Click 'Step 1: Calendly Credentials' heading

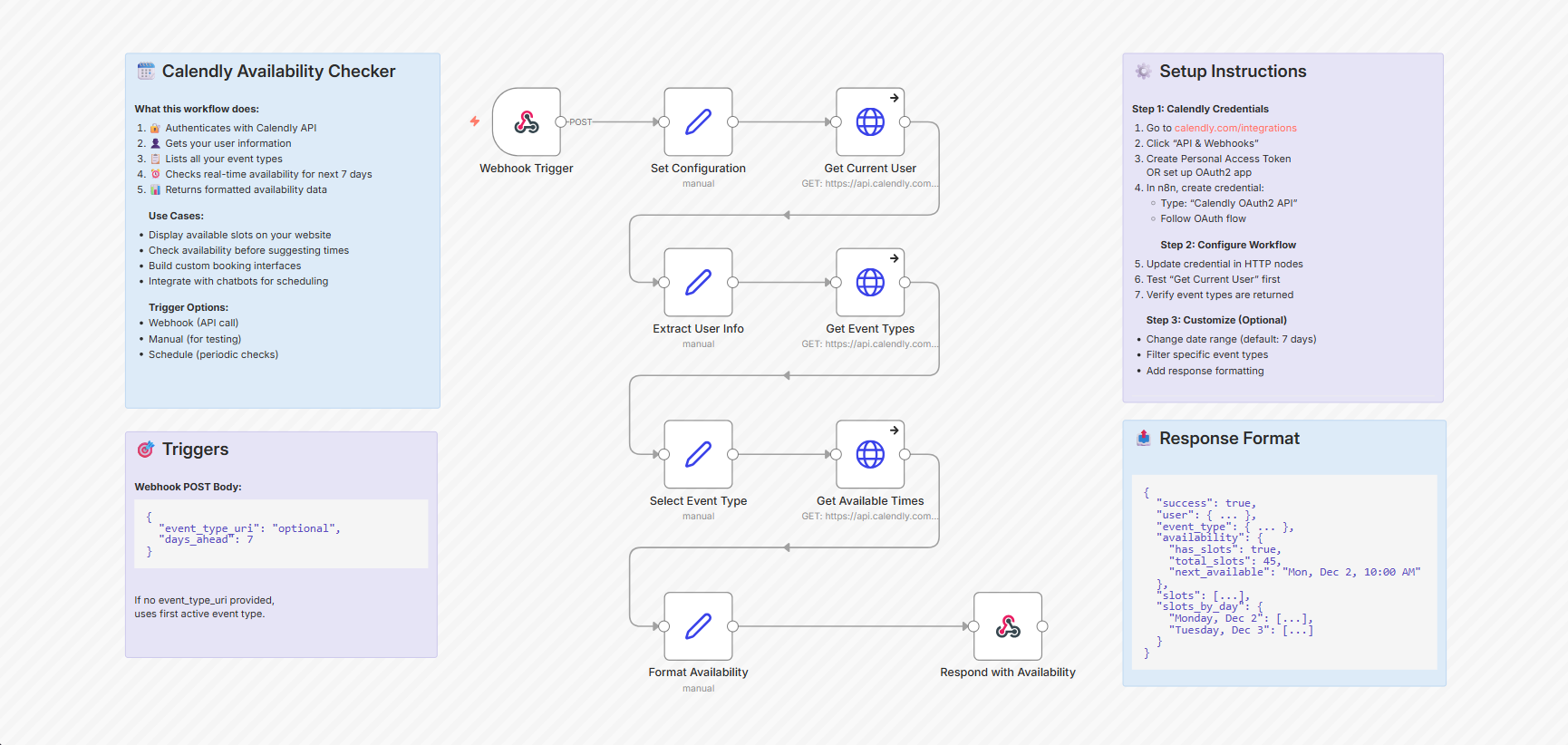click(1200, 109)
